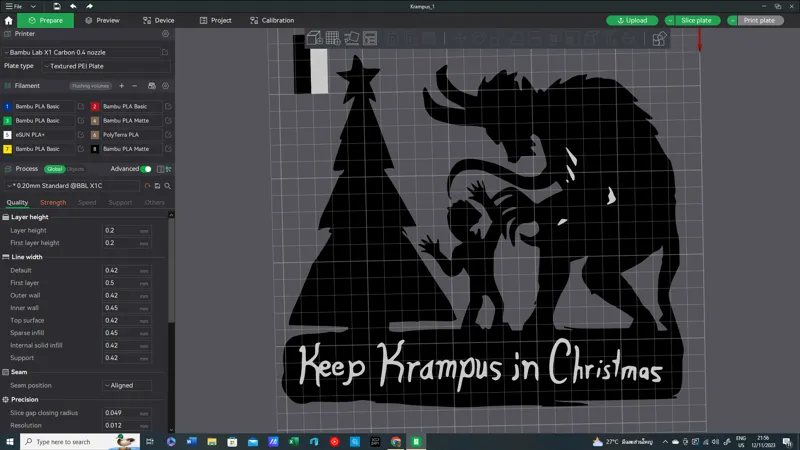
Task: Edit eSUN PLA+ filament preset
Action: coord(81,135)
